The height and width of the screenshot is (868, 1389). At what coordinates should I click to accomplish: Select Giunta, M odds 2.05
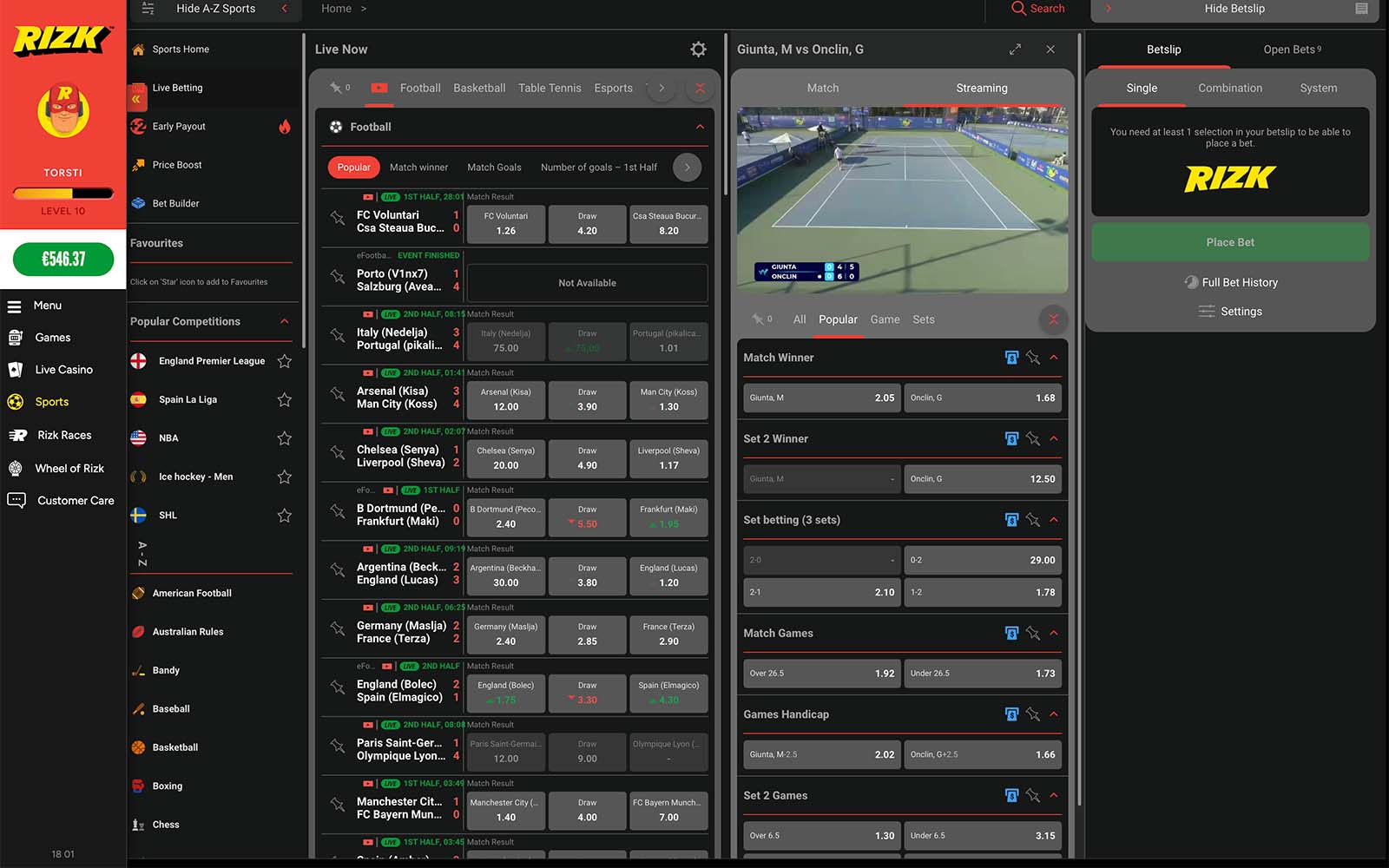[821, 398]
